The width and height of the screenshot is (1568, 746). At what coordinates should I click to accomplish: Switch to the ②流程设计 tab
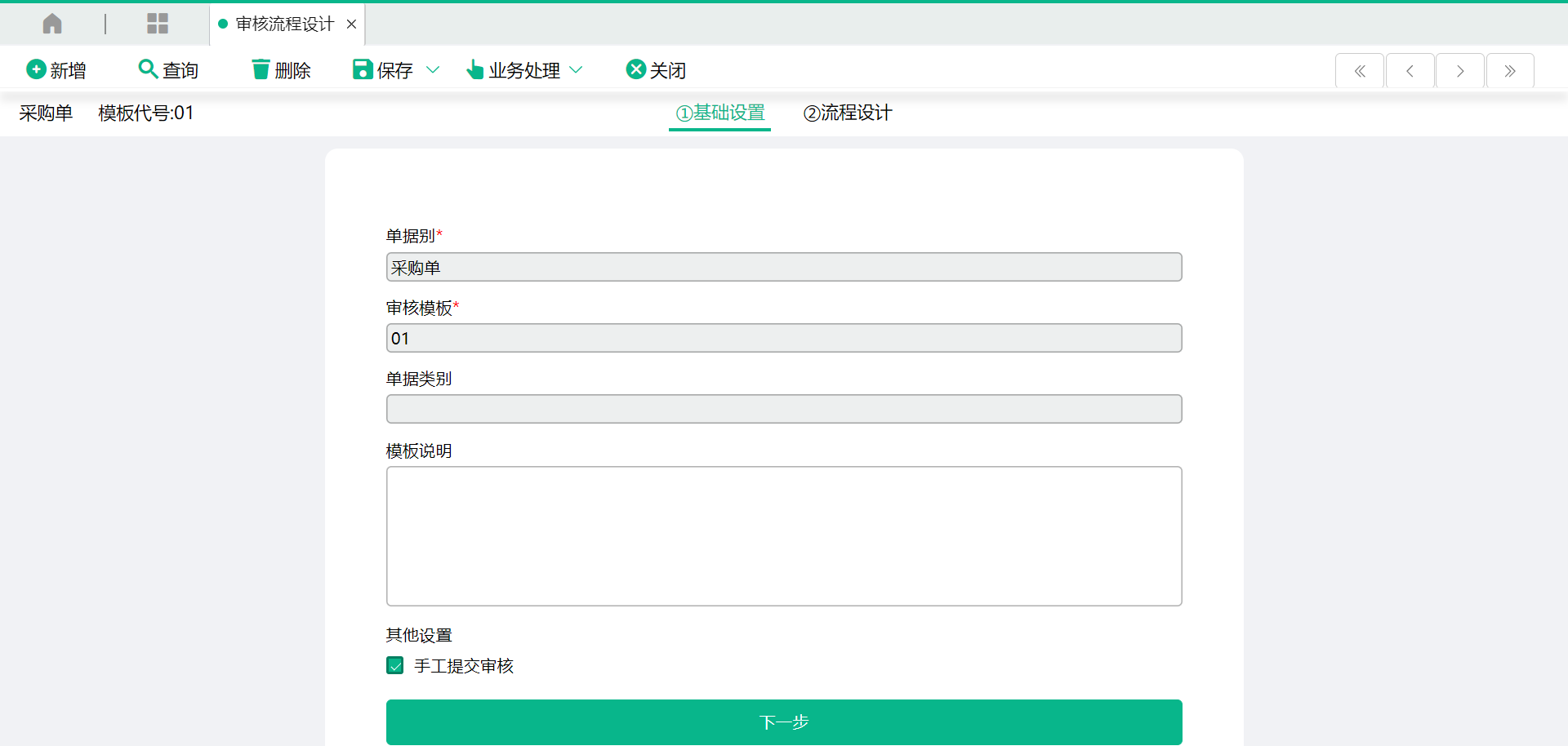848,113
